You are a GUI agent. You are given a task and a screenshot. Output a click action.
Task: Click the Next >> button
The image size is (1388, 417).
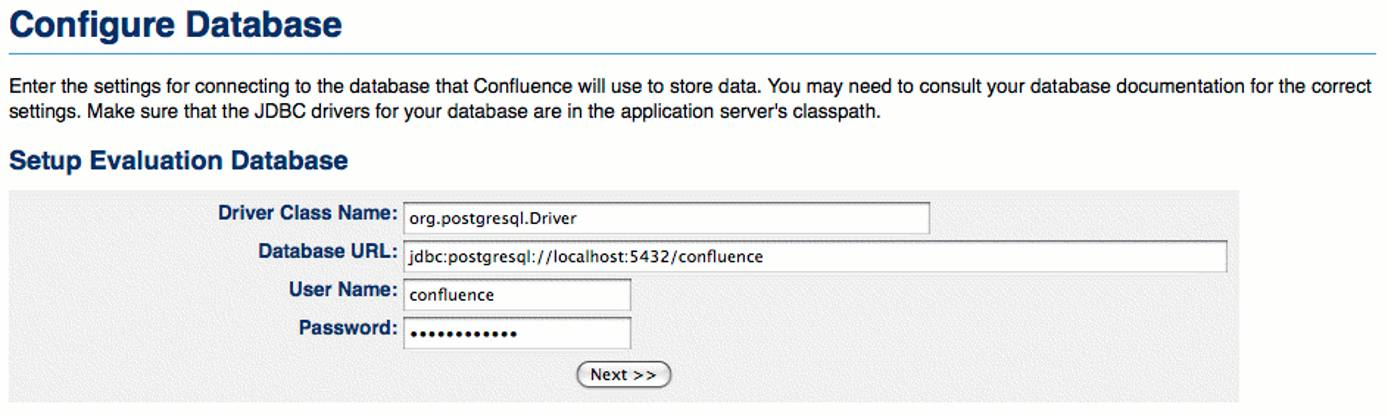click(x=623, y=375)
